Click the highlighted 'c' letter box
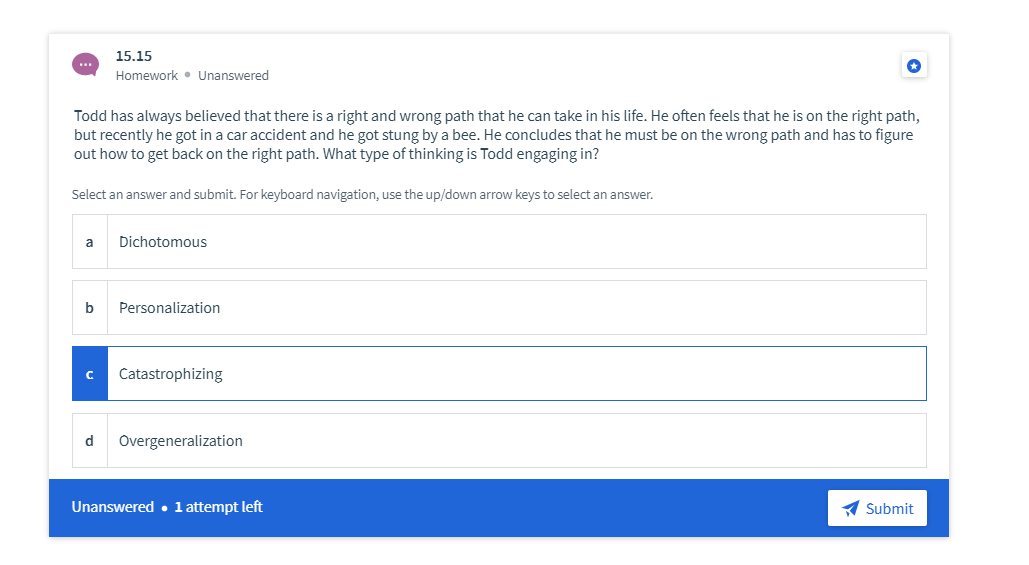 [90, 374]
